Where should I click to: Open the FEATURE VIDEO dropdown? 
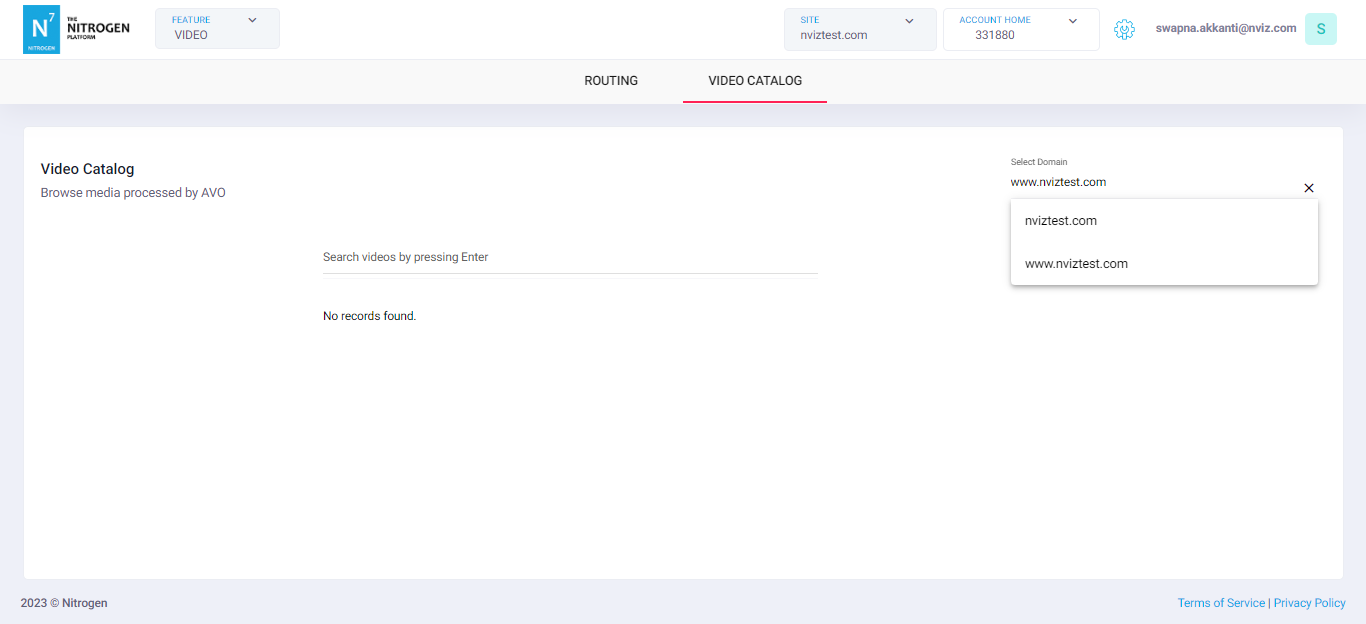point(217,28)
